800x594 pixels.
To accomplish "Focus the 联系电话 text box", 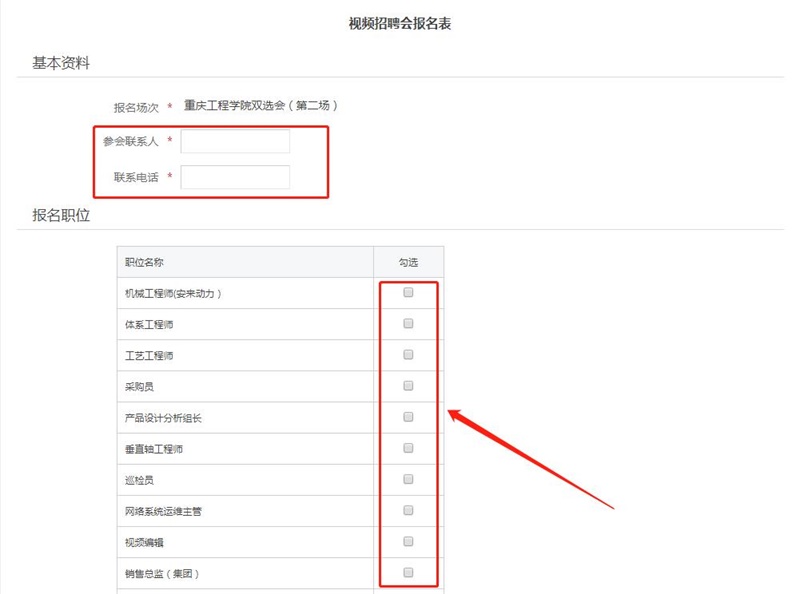I will (x=235, y=177).
